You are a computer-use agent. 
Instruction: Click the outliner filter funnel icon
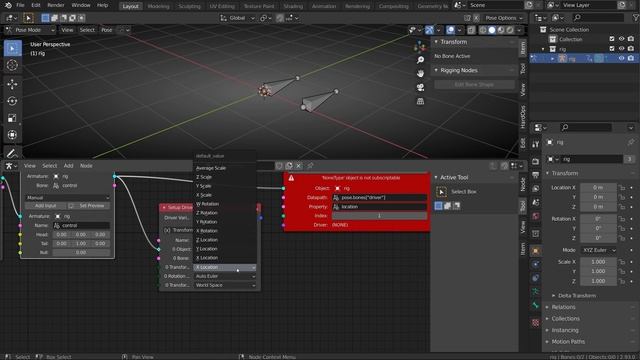pos(636,18)
